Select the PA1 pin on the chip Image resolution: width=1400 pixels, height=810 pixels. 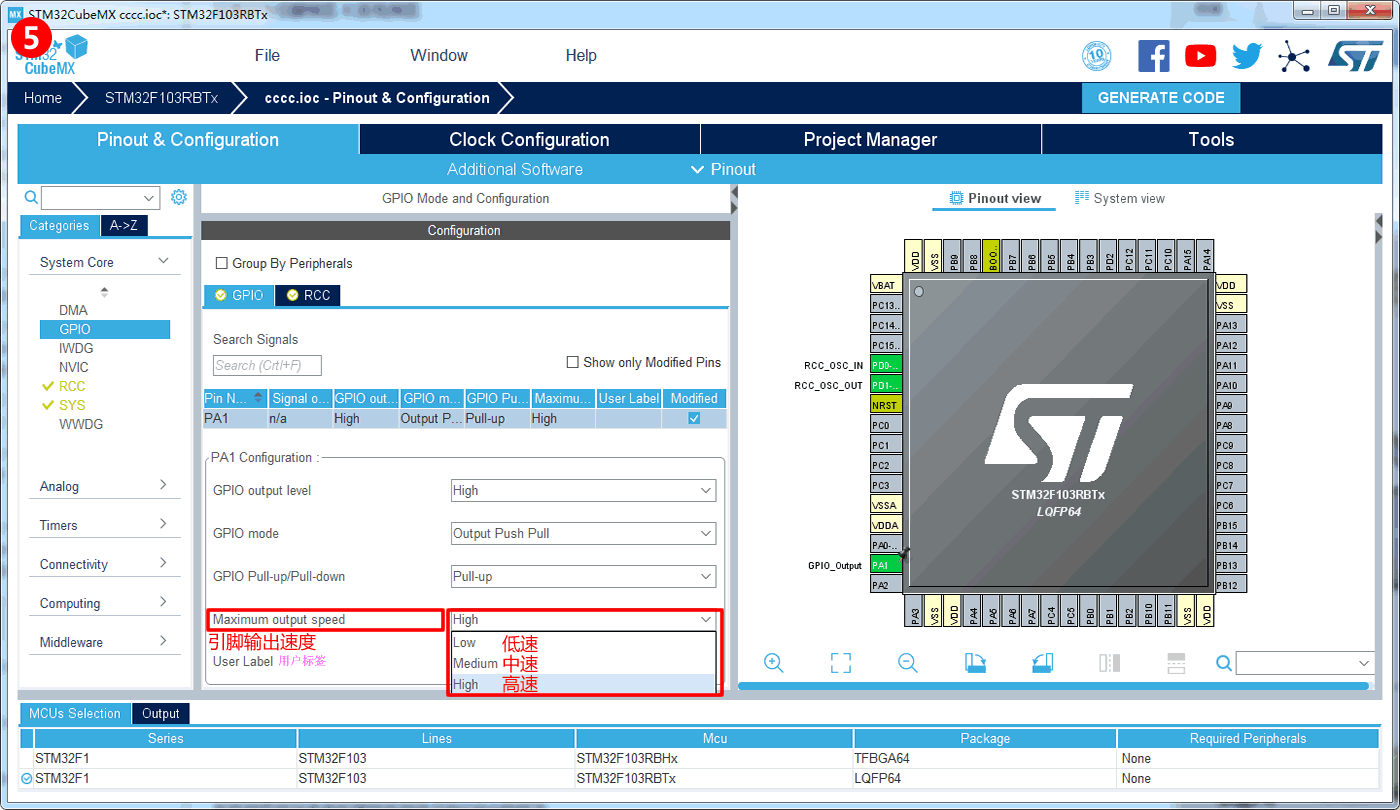886,565
